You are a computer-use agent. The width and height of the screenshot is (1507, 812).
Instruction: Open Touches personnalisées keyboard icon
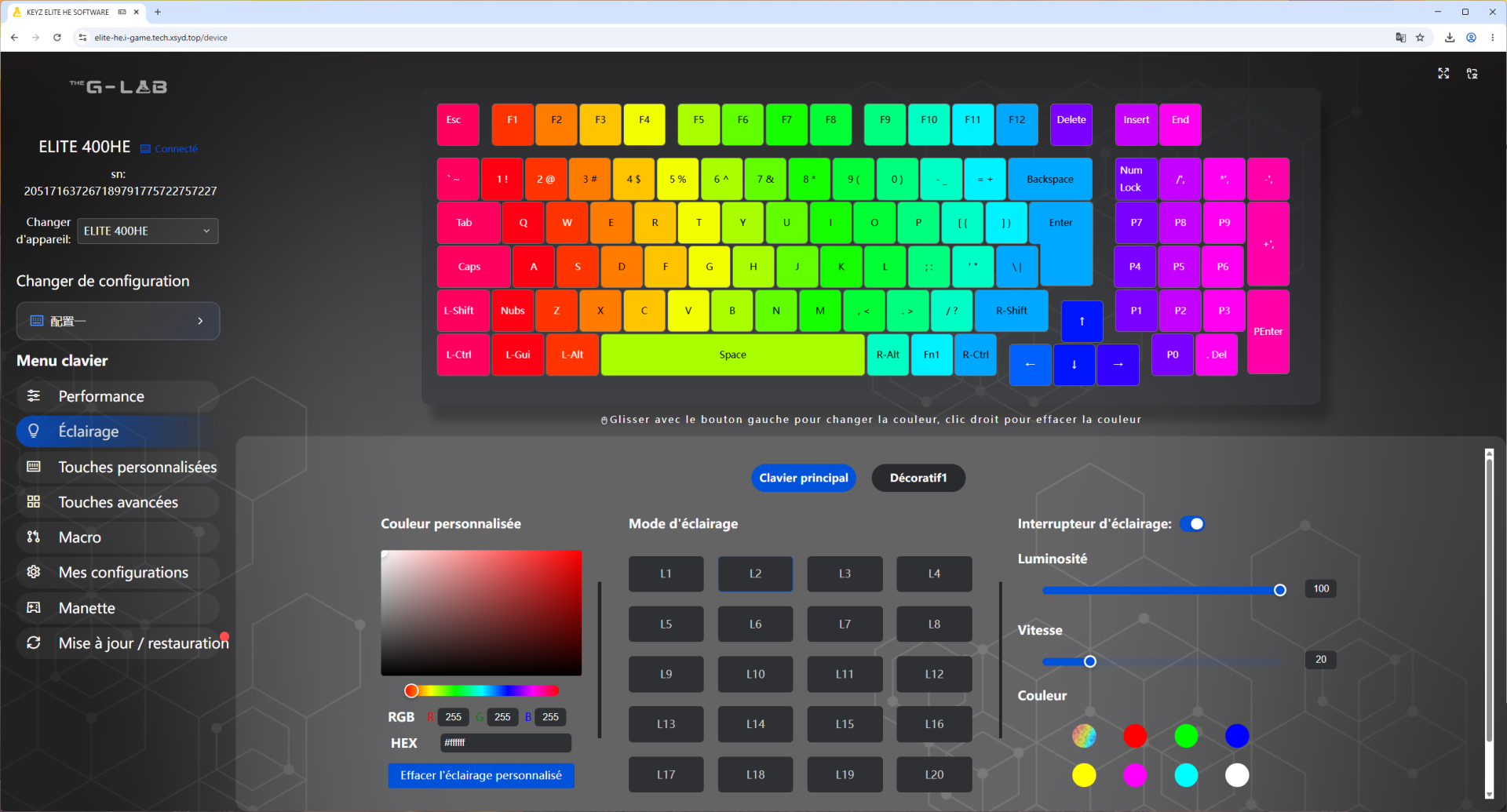click(34, 467)
